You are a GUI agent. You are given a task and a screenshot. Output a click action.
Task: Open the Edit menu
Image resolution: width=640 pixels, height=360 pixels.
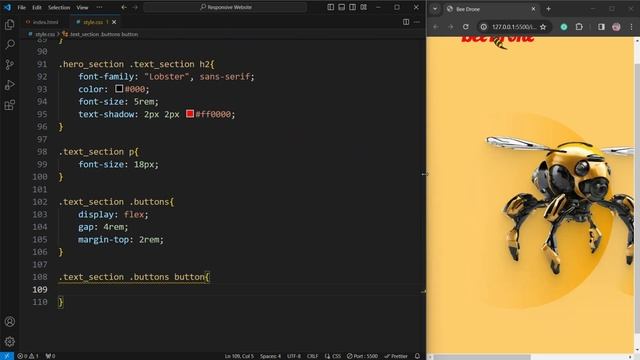[37, 7]
